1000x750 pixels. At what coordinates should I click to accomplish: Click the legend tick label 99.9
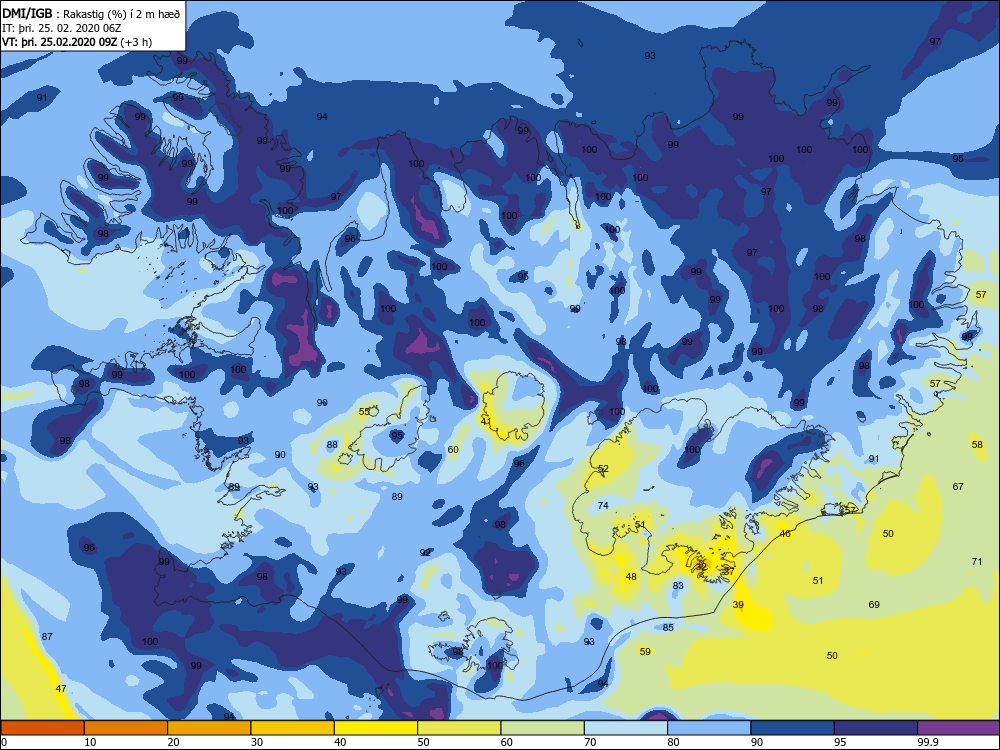click(927, 742)
